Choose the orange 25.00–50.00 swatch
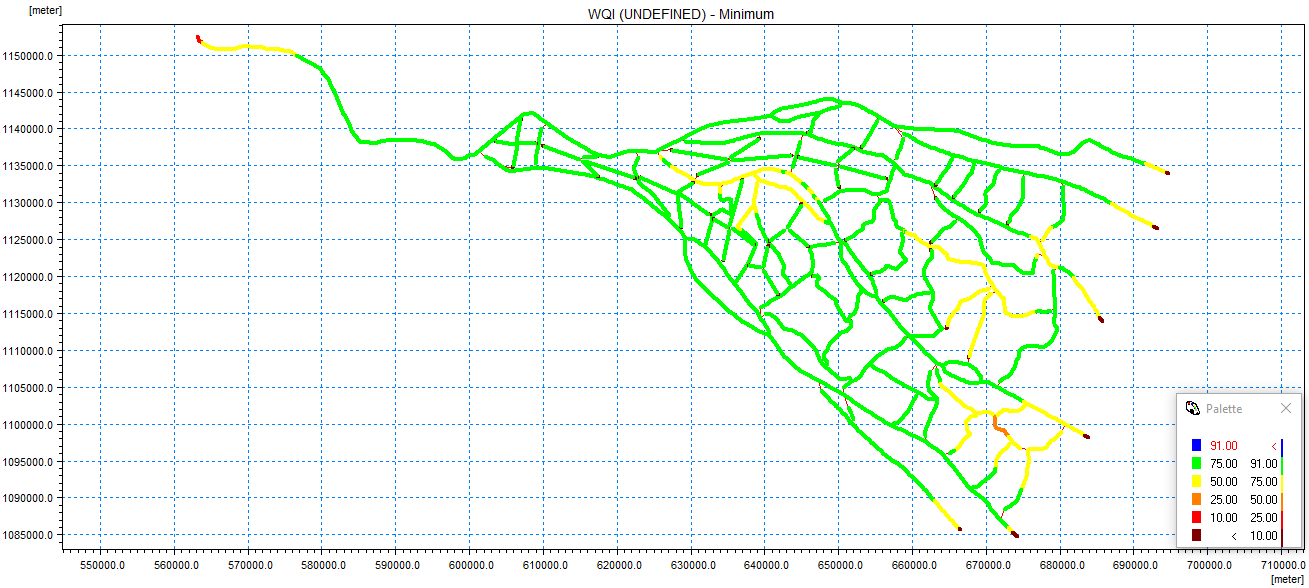Viewport: 1309px width, 588px height. (1196, 500)
